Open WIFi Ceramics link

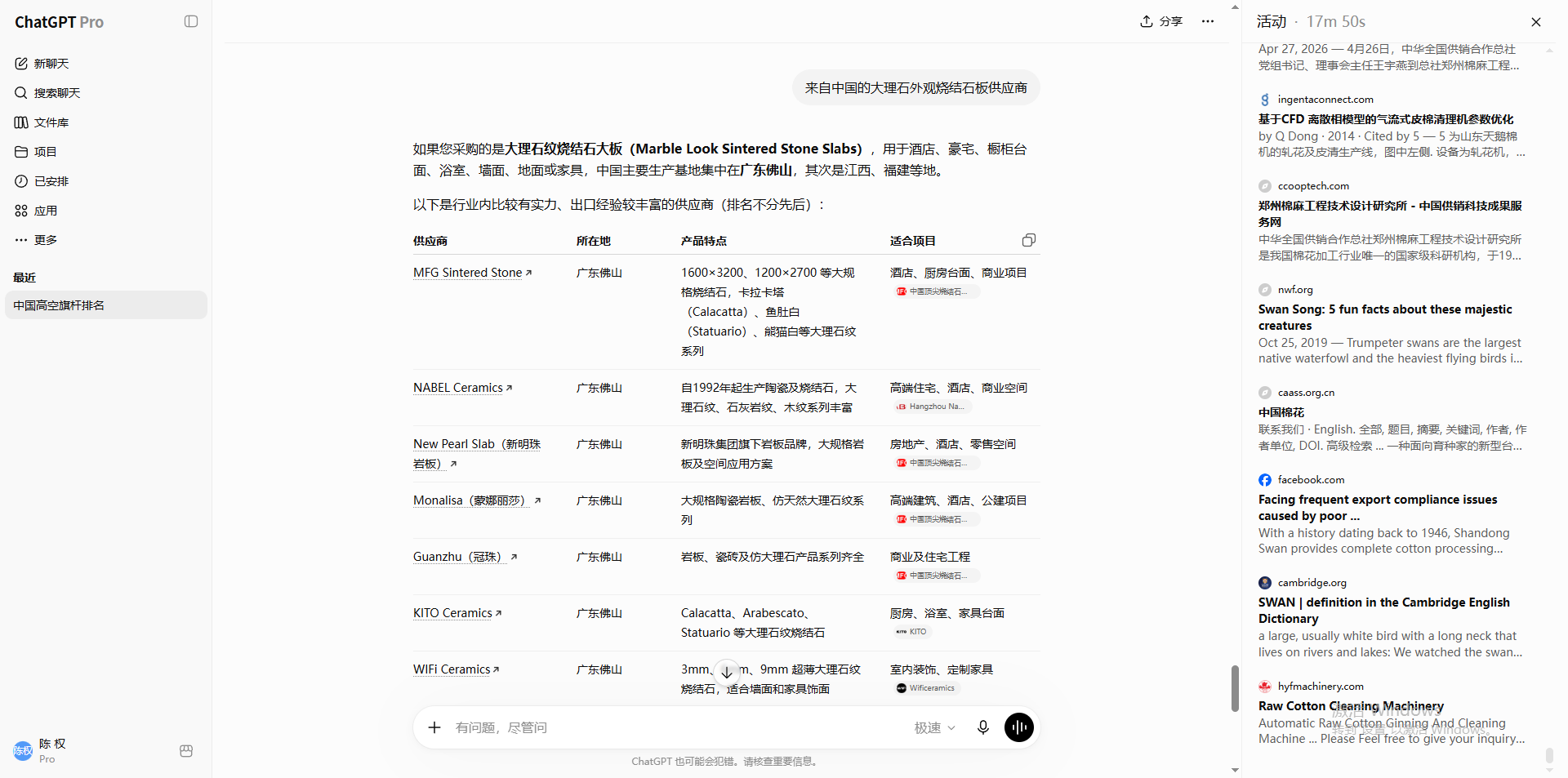(x=456, y=669)
